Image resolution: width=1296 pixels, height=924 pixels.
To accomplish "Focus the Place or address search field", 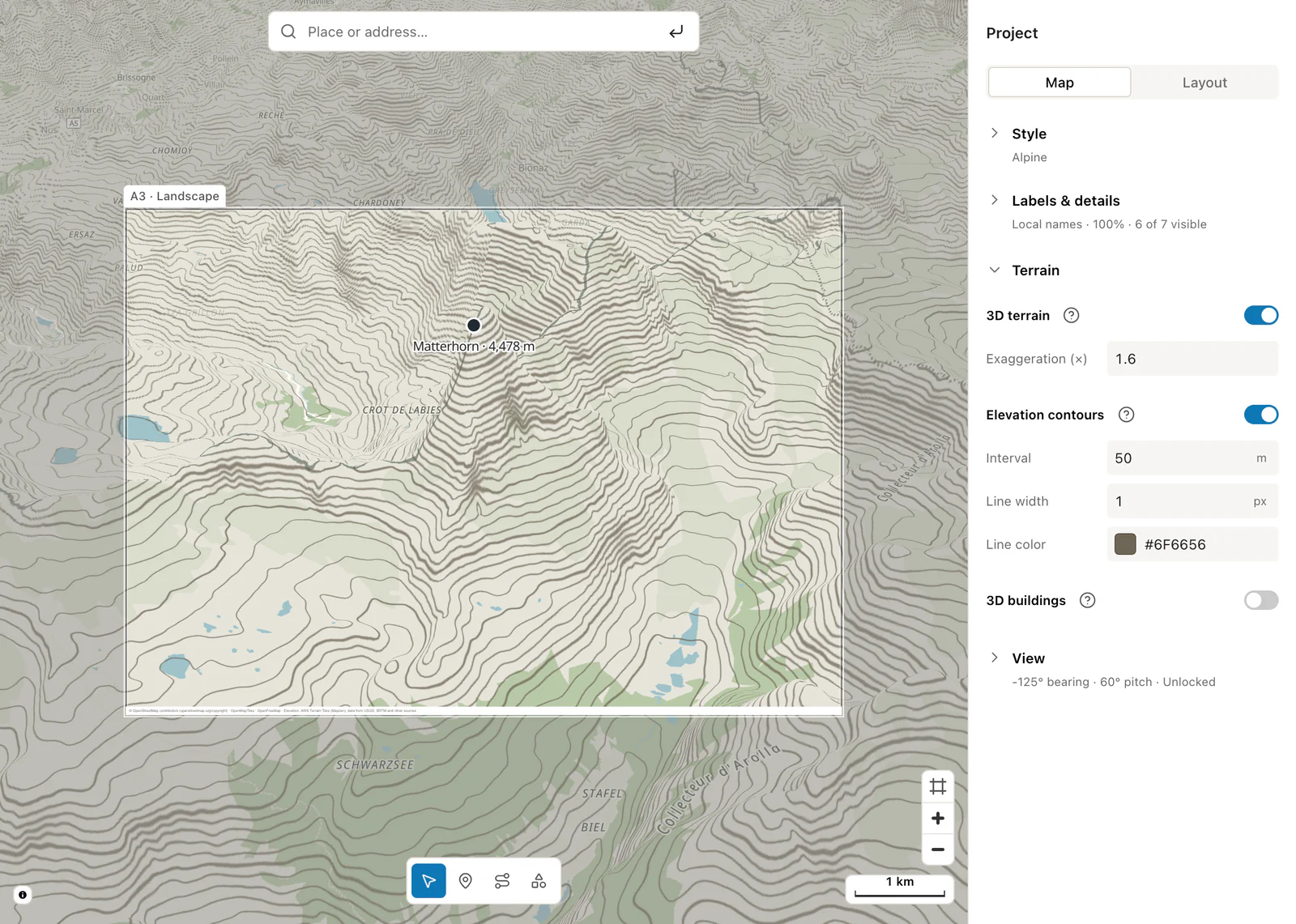I will [x=484, y=32].
